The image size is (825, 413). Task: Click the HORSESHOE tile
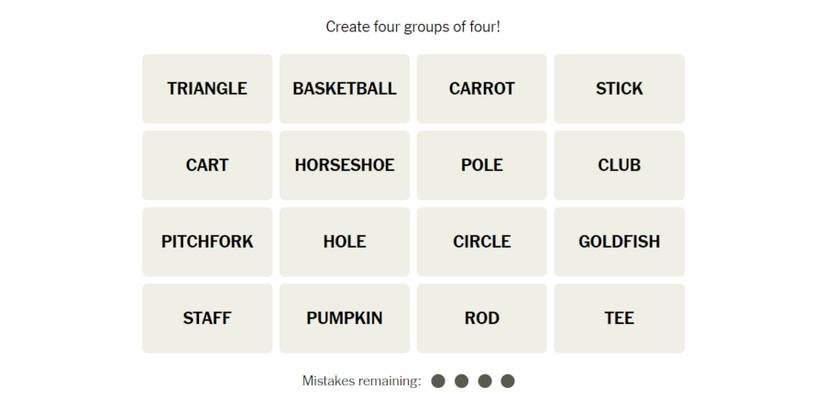(344, 165)
